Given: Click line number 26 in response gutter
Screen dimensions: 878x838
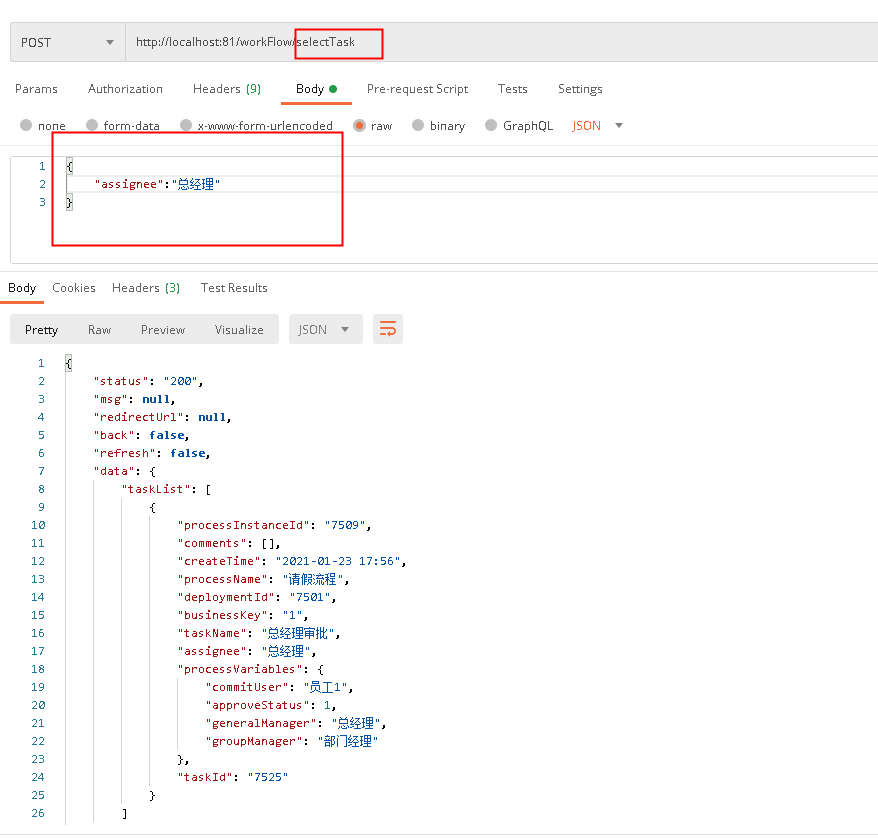Looking at the screenshot, I should (x=38, y=813).
